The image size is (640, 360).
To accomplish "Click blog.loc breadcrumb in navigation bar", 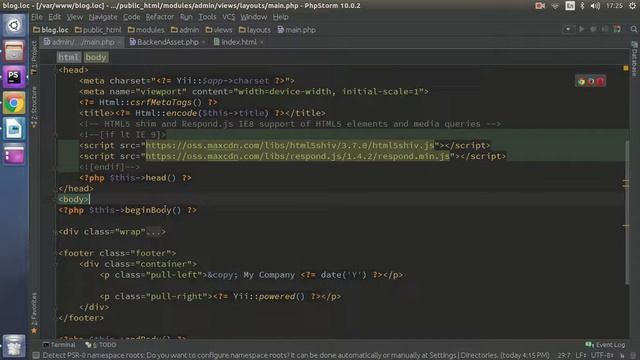I will tap(51, 30).
